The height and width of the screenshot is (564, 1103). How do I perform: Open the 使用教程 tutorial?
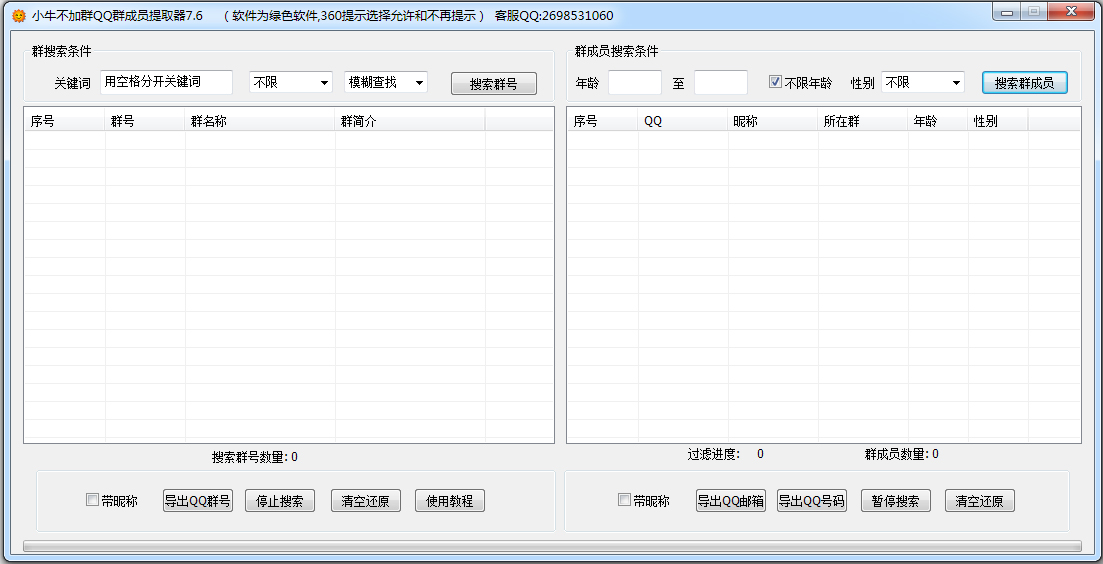coord(450,501)
